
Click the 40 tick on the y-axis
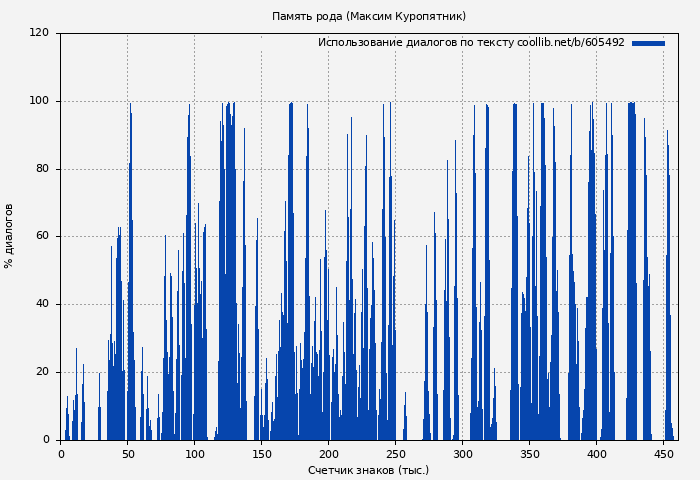pyautogui.click(x=42, y=305)
